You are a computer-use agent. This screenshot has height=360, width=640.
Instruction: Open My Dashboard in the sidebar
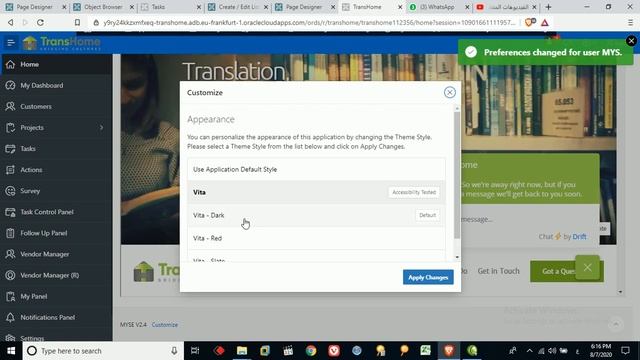tap(56, 85)
